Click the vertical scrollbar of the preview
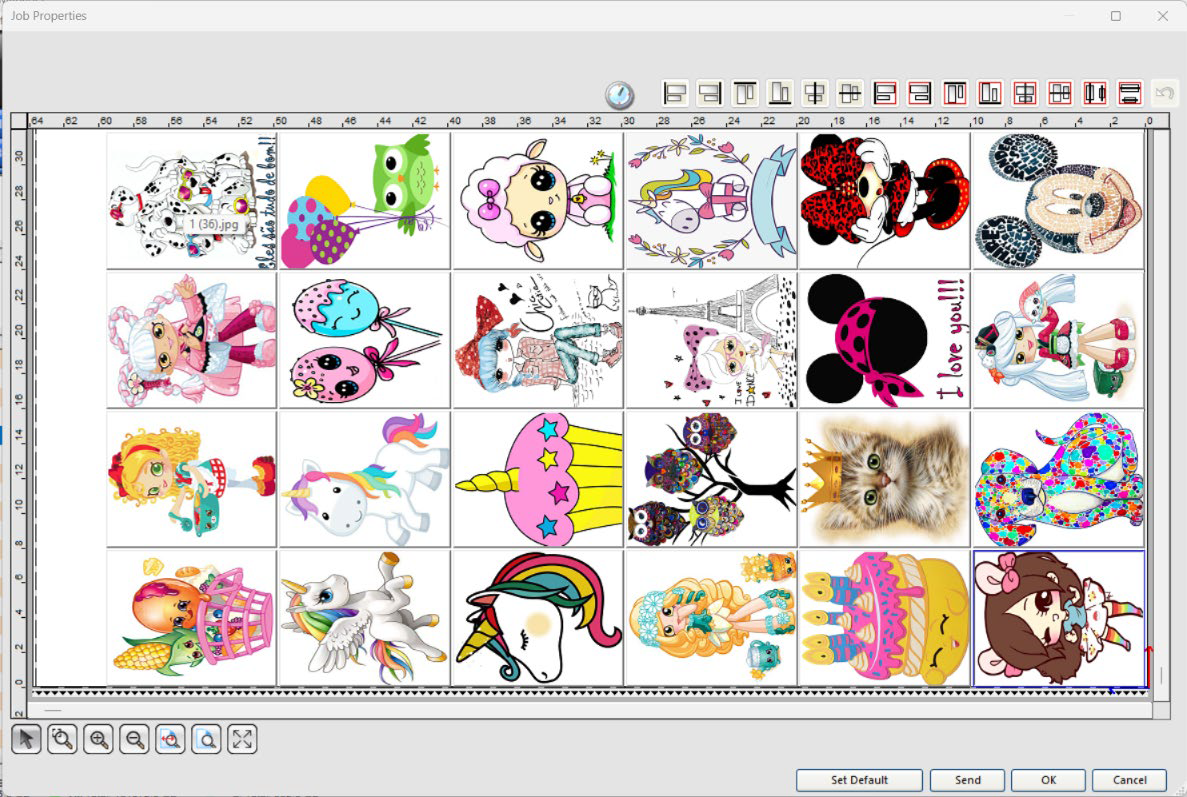Image resolution: width=1187 pixels, height=797 pixels. click(1160, 400)
